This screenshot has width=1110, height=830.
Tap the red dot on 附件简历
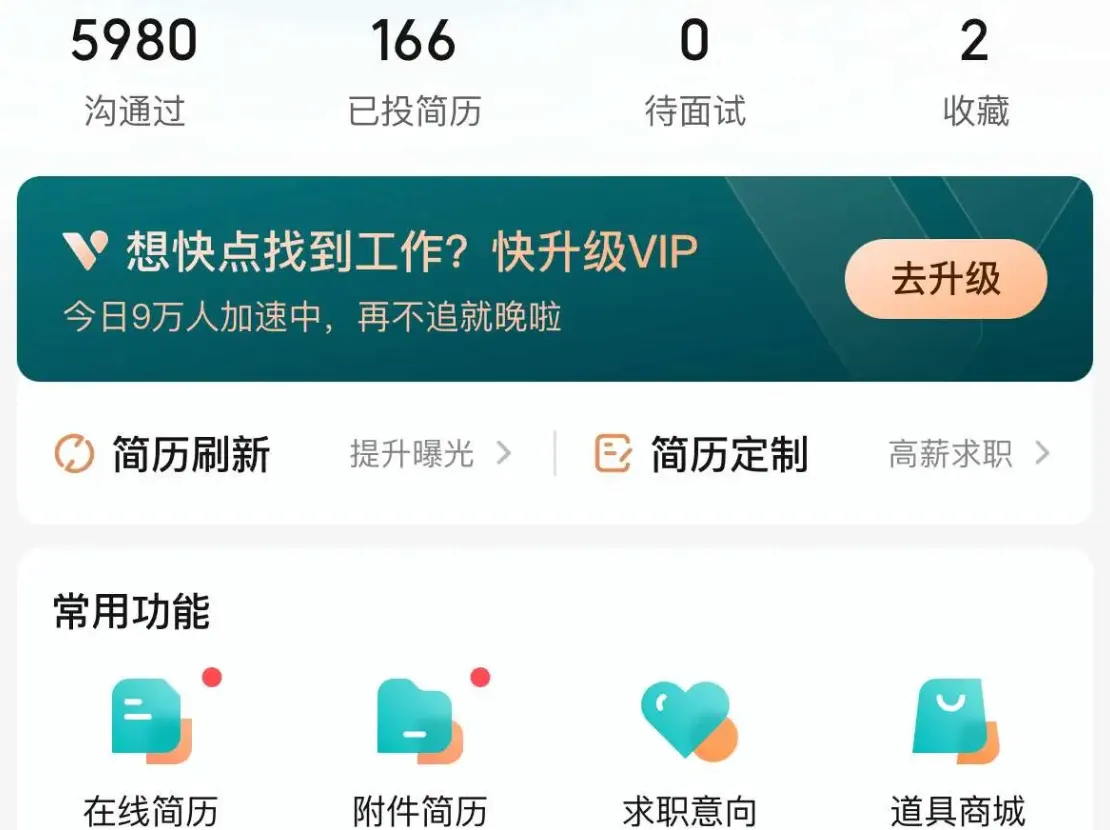coord(480,677)
